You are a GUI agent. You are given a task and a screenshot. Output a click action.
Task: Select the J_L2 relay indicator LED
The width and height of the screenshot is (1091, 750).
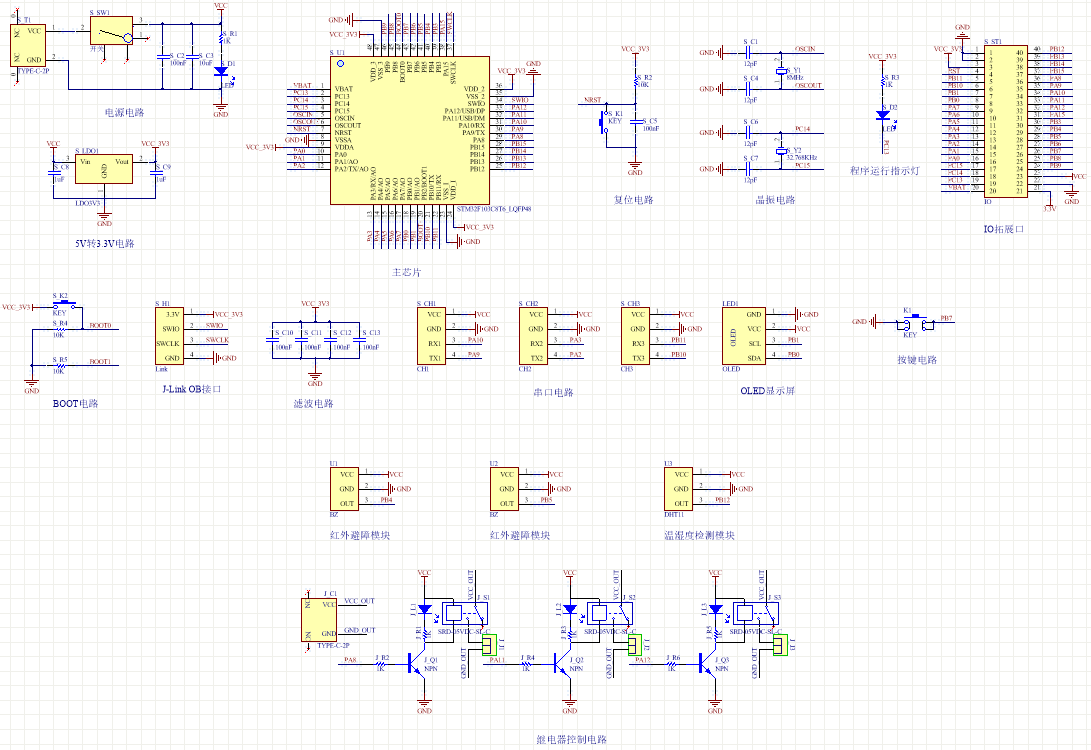coord(570,609)
